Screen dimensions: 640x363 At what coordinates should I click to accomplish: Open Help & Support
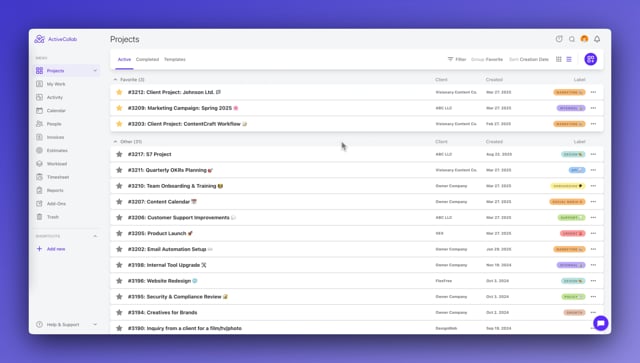pyautogui.click(x=63, y=325)
